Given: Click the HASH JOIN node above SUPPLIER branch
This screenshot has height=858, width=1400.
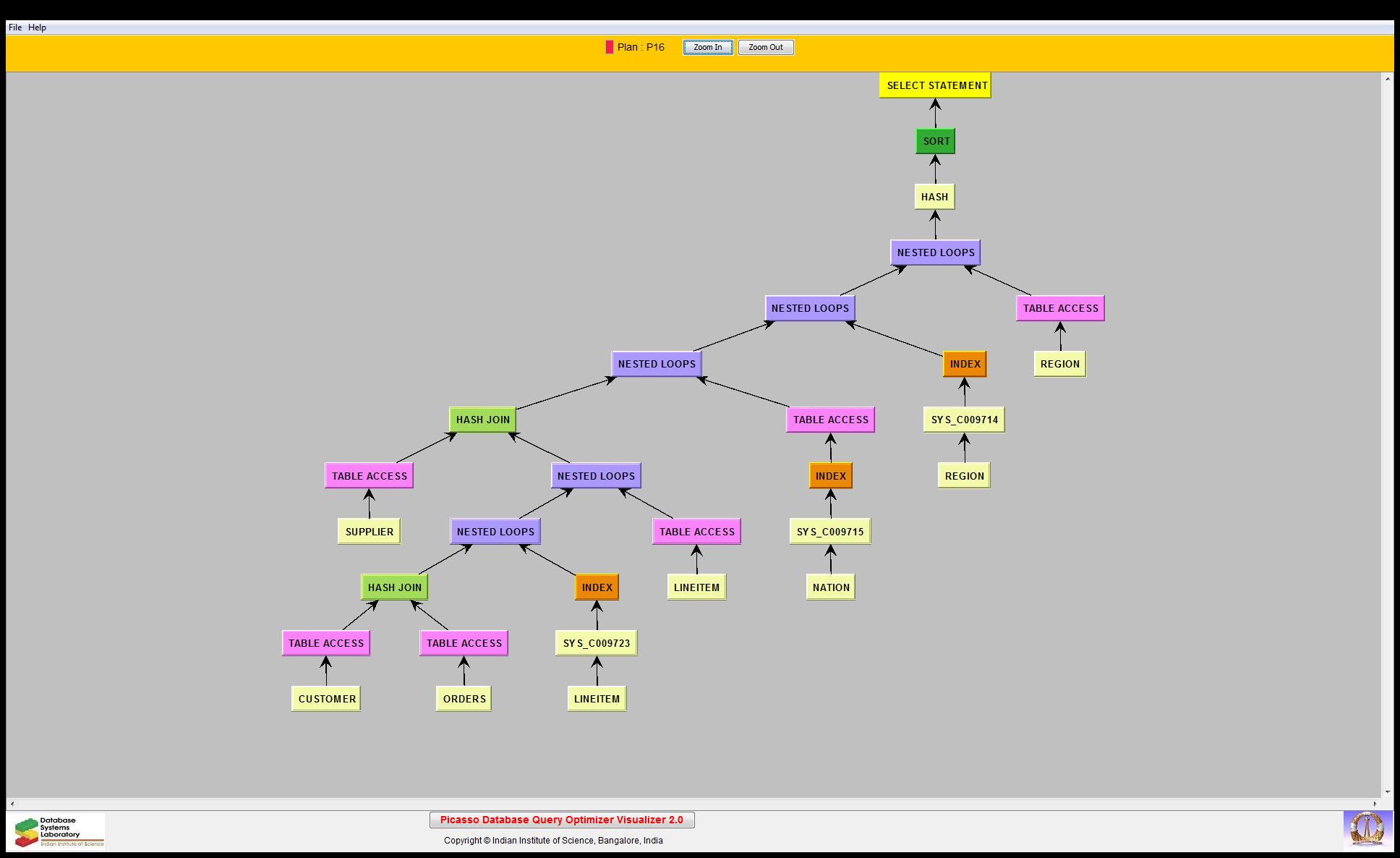Looking at the screenshot, I should 482,420.
